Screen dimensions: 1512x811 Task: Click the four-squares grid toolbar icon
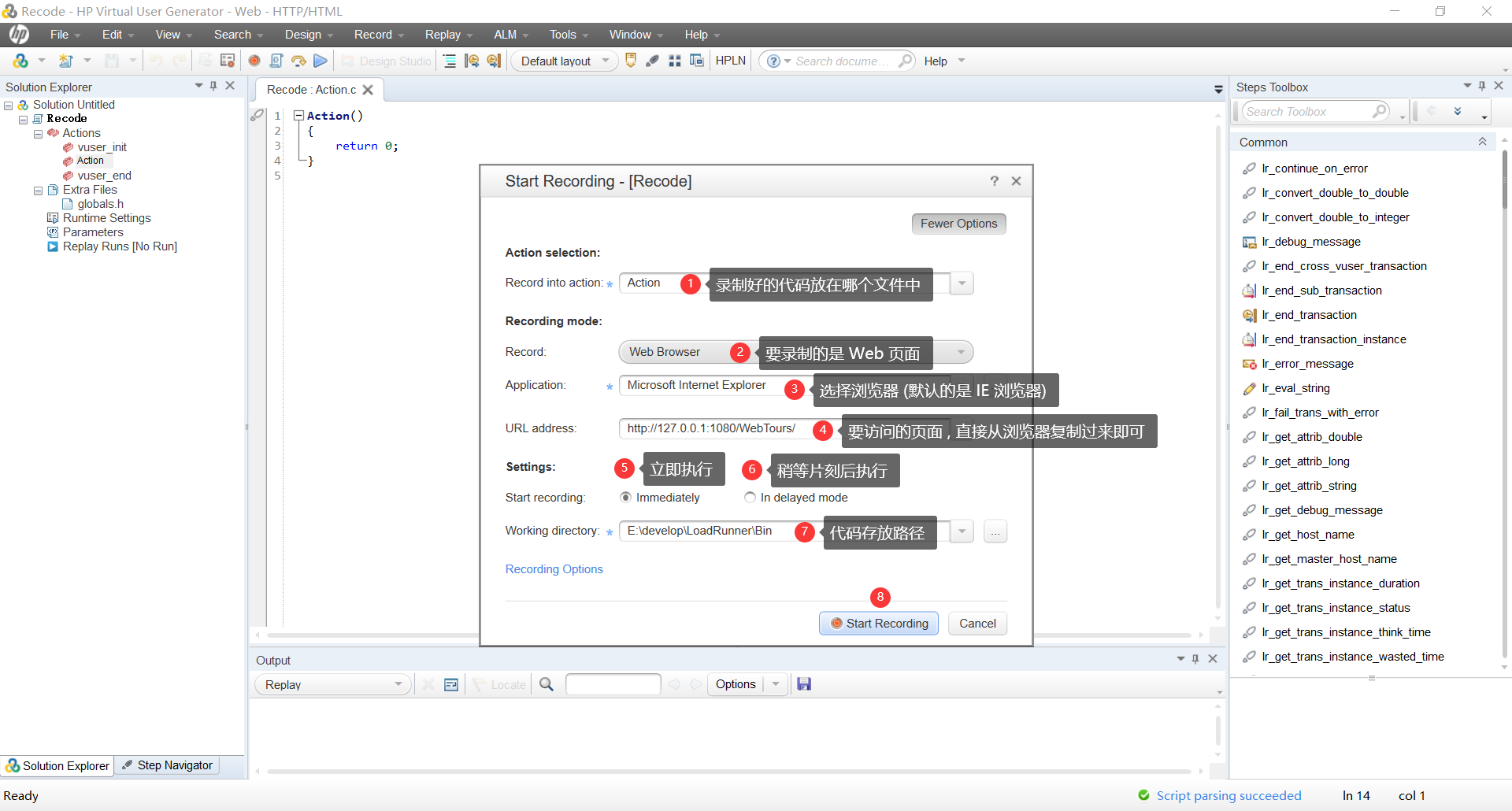(675, 61)
